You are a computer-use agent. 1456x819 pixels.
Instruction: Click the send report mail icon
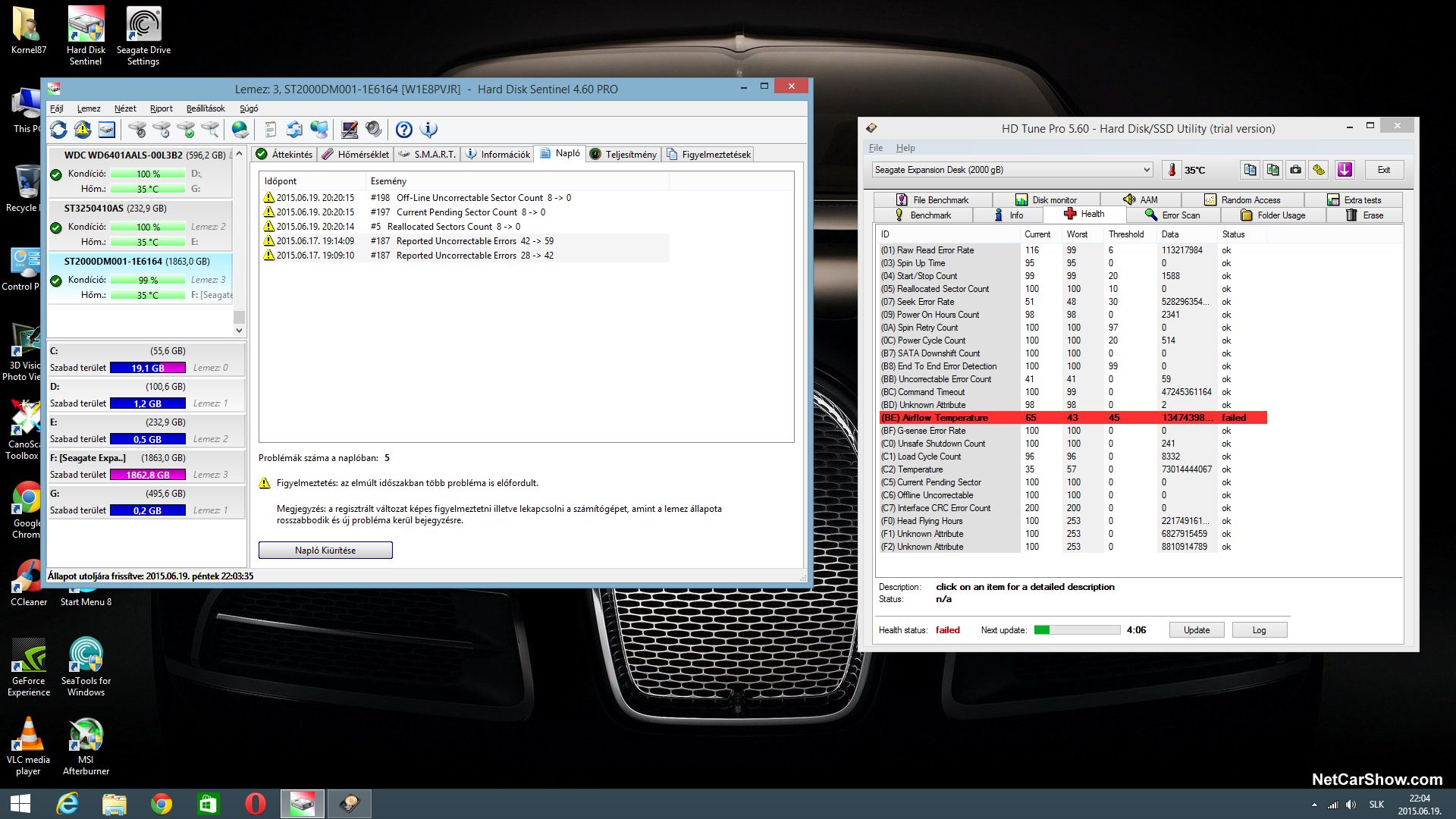pyautogui.click(x=294, y=130)
